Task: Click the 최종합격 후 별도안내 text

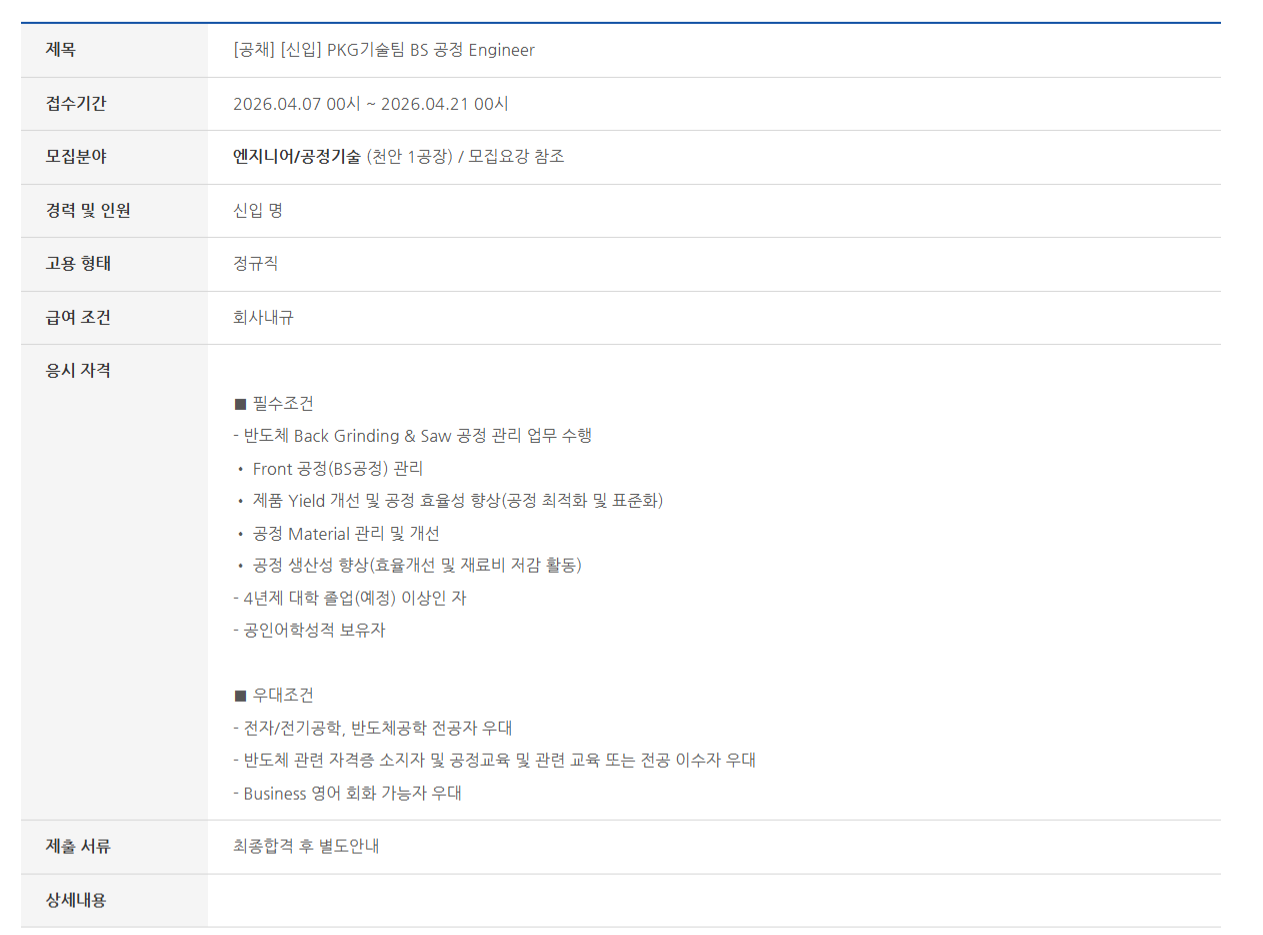Action: point(306,847)
